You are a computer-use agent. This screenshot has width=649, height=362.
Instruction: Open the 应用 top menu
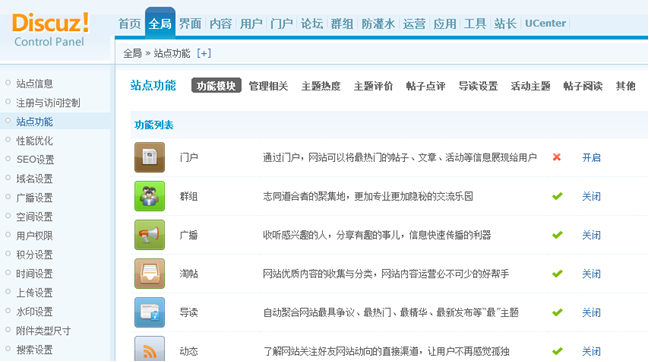pyautogui.click(x=445, y=24)
